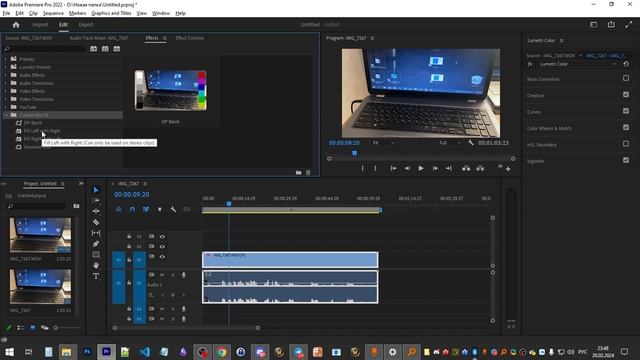The width and height of the screenshot is (640, 360).
Task: Select the Hand tool
Action: point(96,265)
